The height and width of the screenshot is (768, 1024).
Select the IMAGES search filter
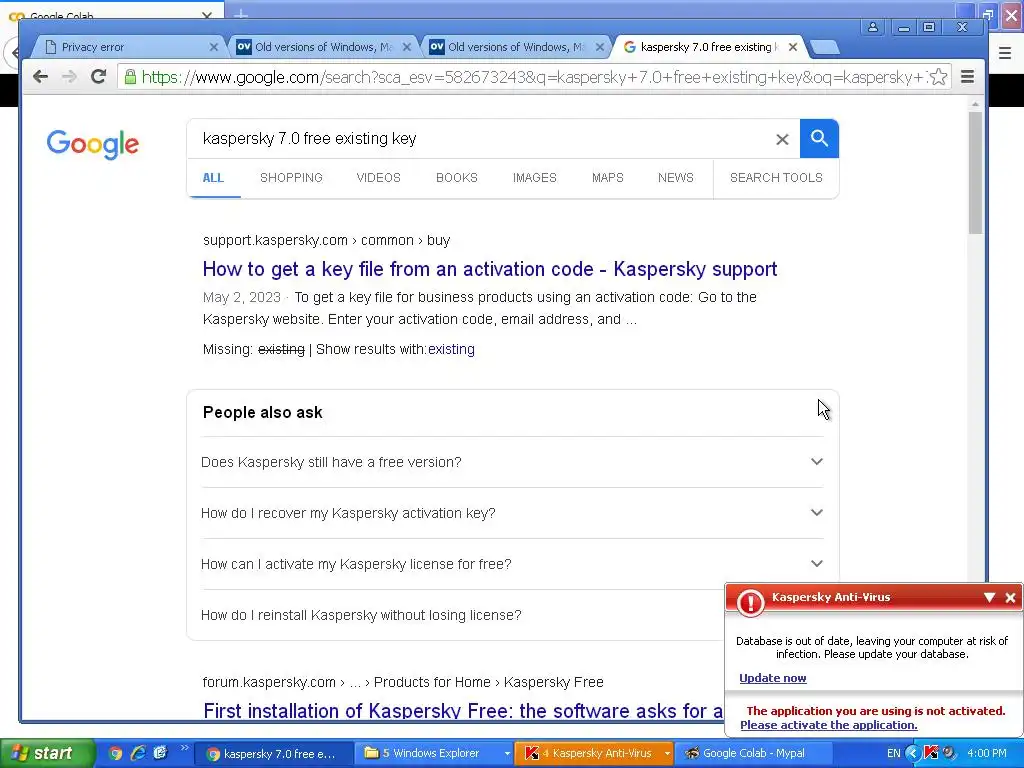point(535,178)
